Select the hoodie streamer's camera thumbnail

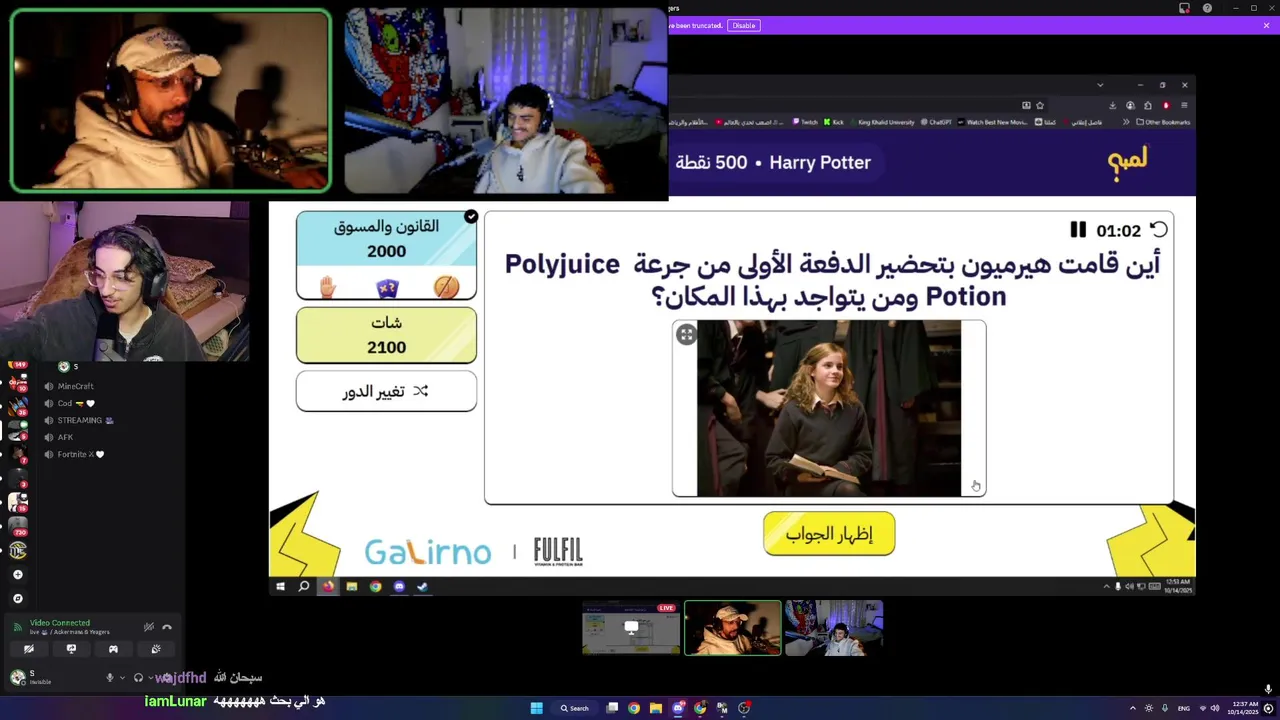[x=833, y=628]
